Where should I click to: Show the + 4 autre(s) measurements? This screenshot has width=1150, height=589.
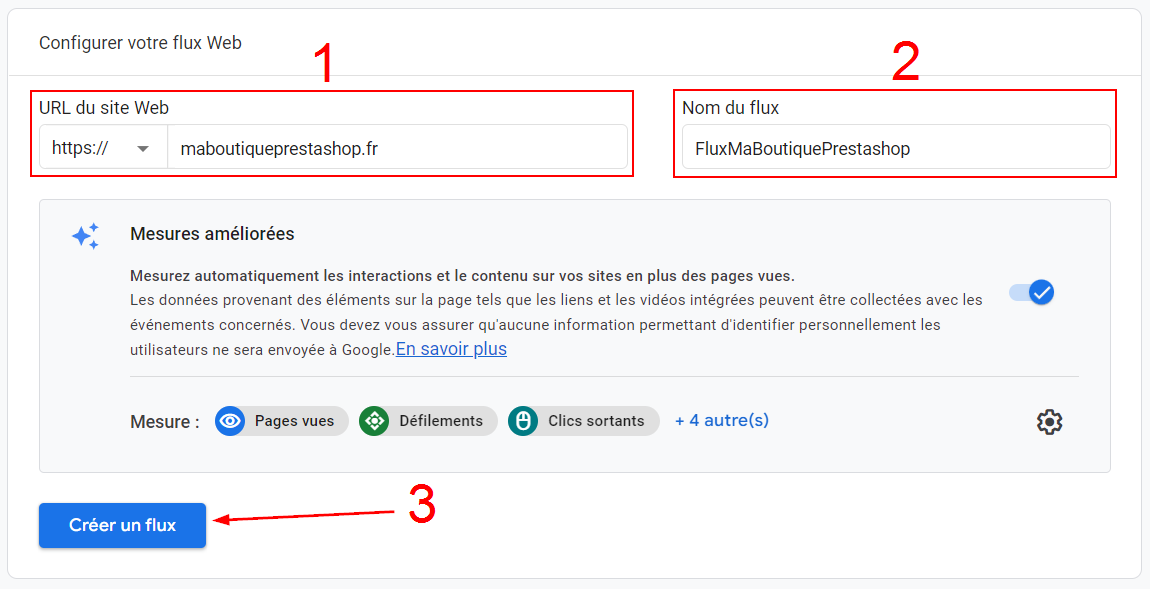tap(722, 420)
